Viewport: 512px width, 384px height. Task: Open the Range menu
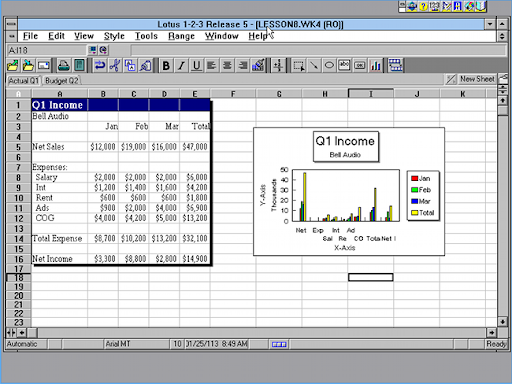pos(181,36)
